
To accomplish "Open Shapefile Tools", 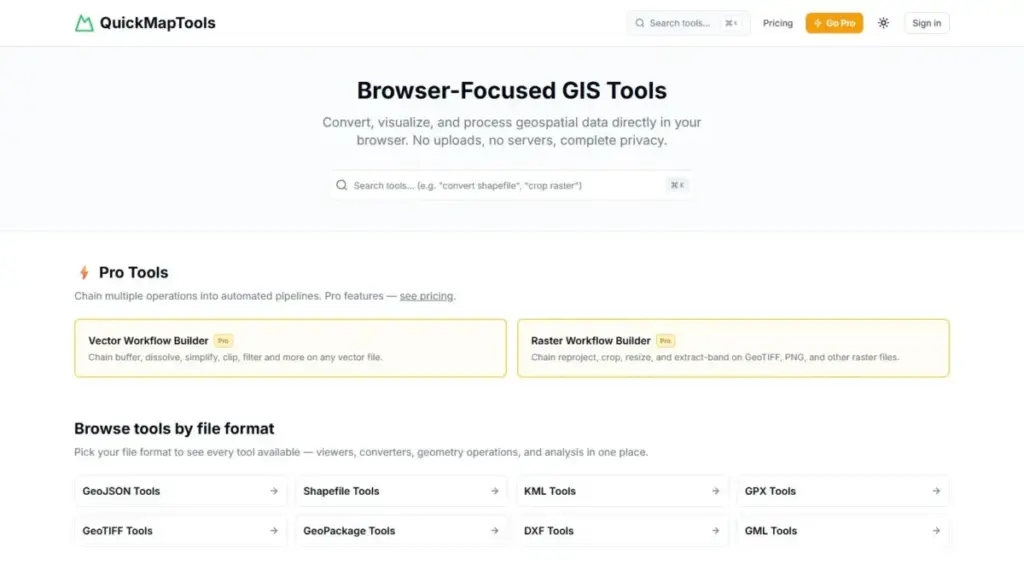I will pos(401,491).
